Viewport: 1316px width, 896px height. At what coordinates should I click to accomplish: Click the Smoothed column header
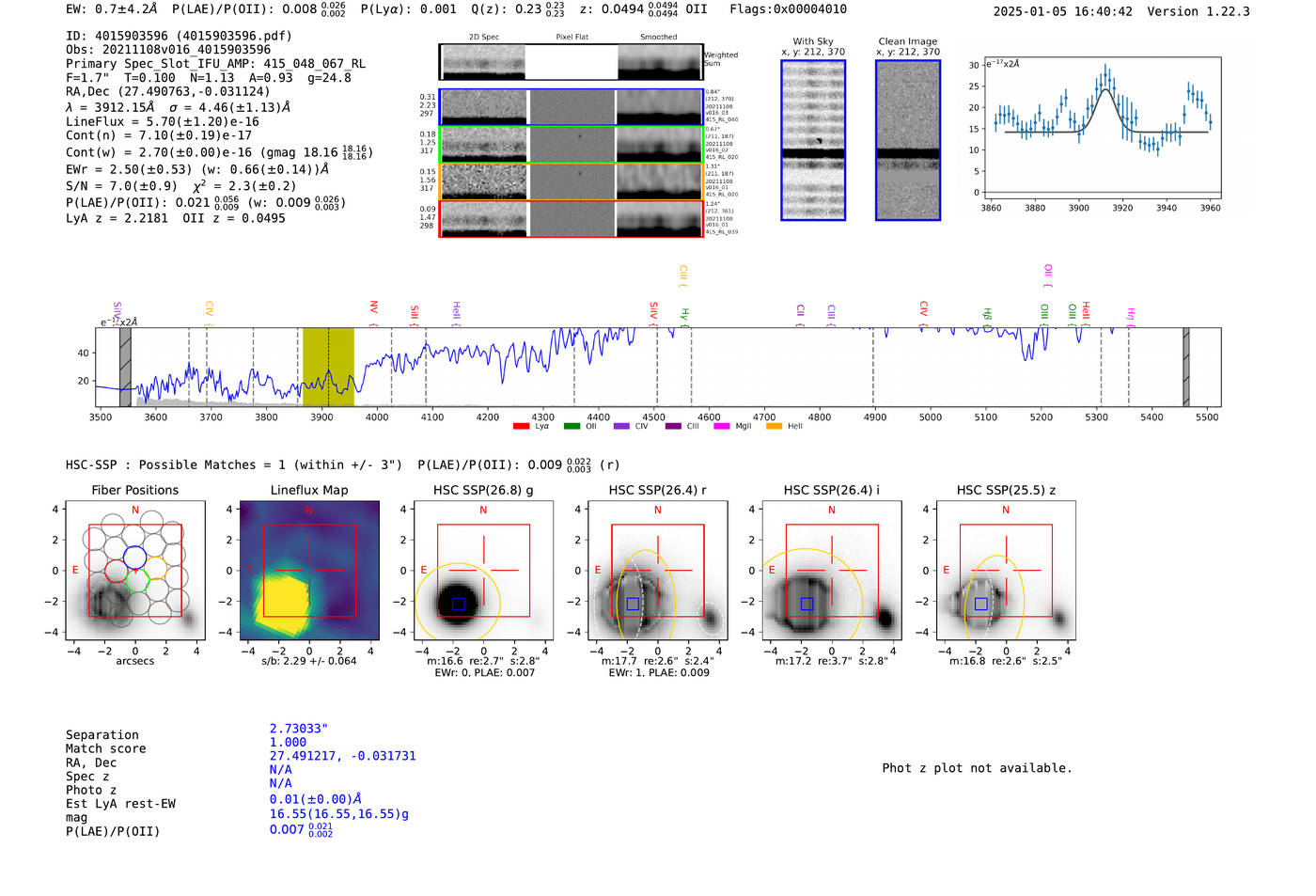(659, 37)
